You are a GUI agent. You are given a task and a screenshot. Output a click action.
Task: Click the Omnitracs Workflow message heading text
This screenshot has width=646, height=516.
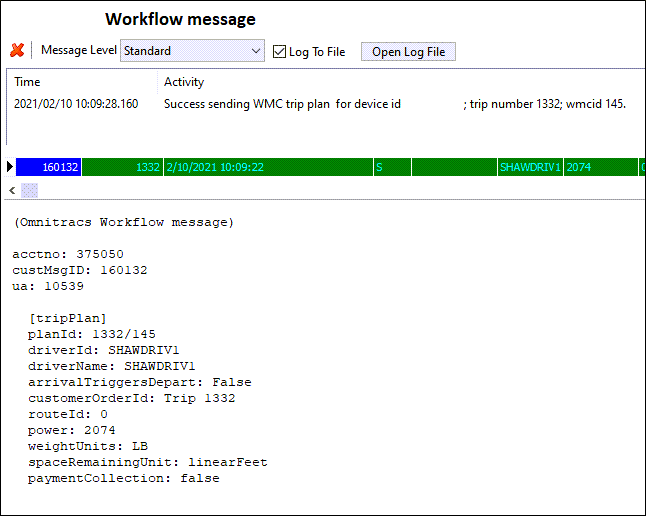coord(124,223)
